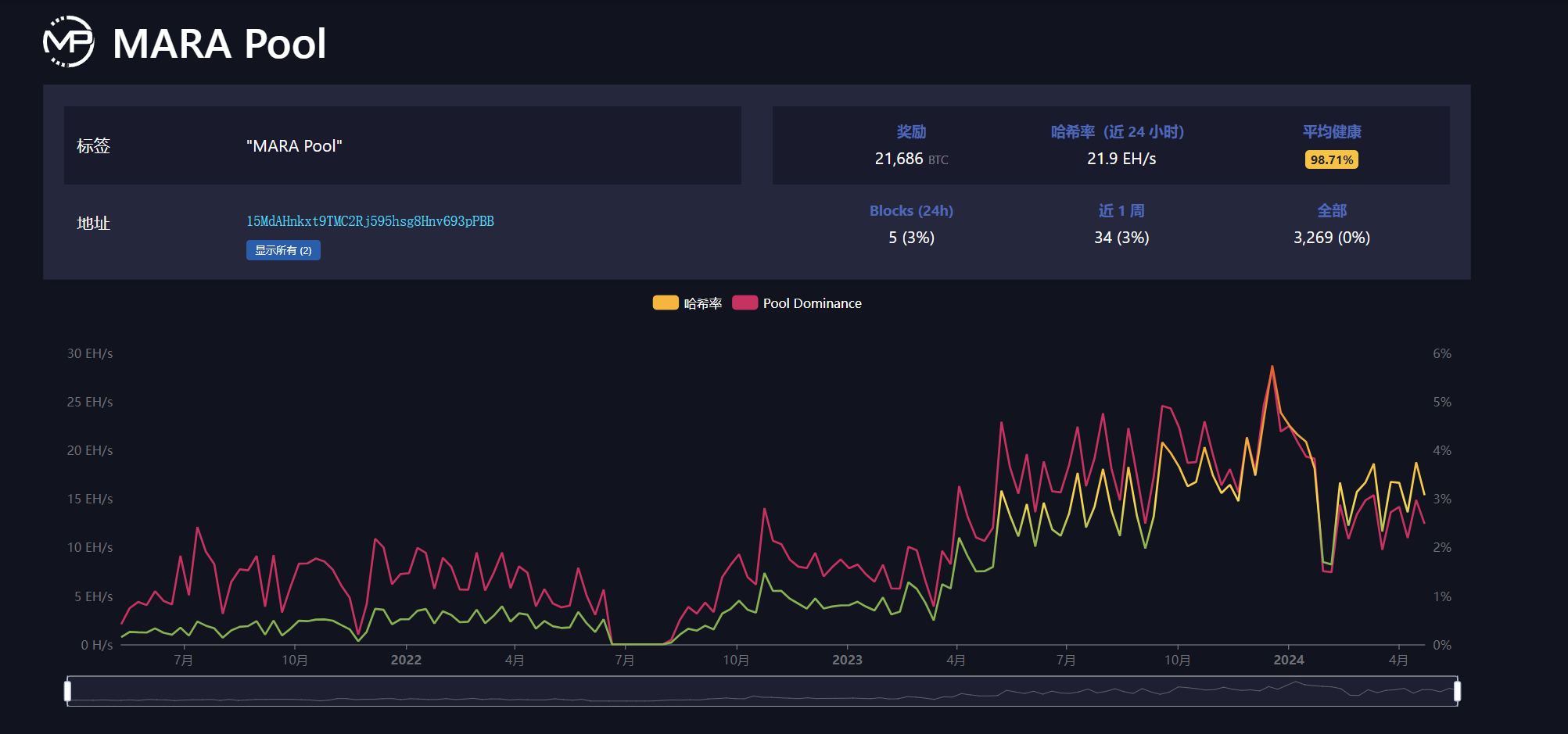Viewport: 1568px width, 734px height.
Task: Grab the right range slider handle
Action: [x=1457, y=691]
